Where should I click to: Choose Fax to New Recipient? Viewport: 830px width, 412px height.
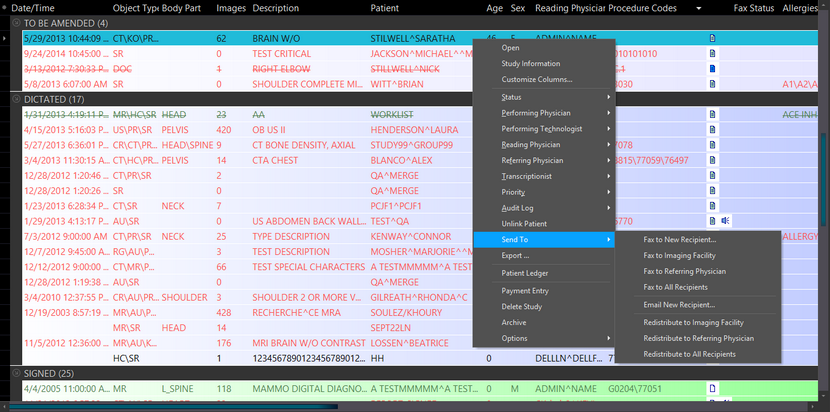pos(679,240)
